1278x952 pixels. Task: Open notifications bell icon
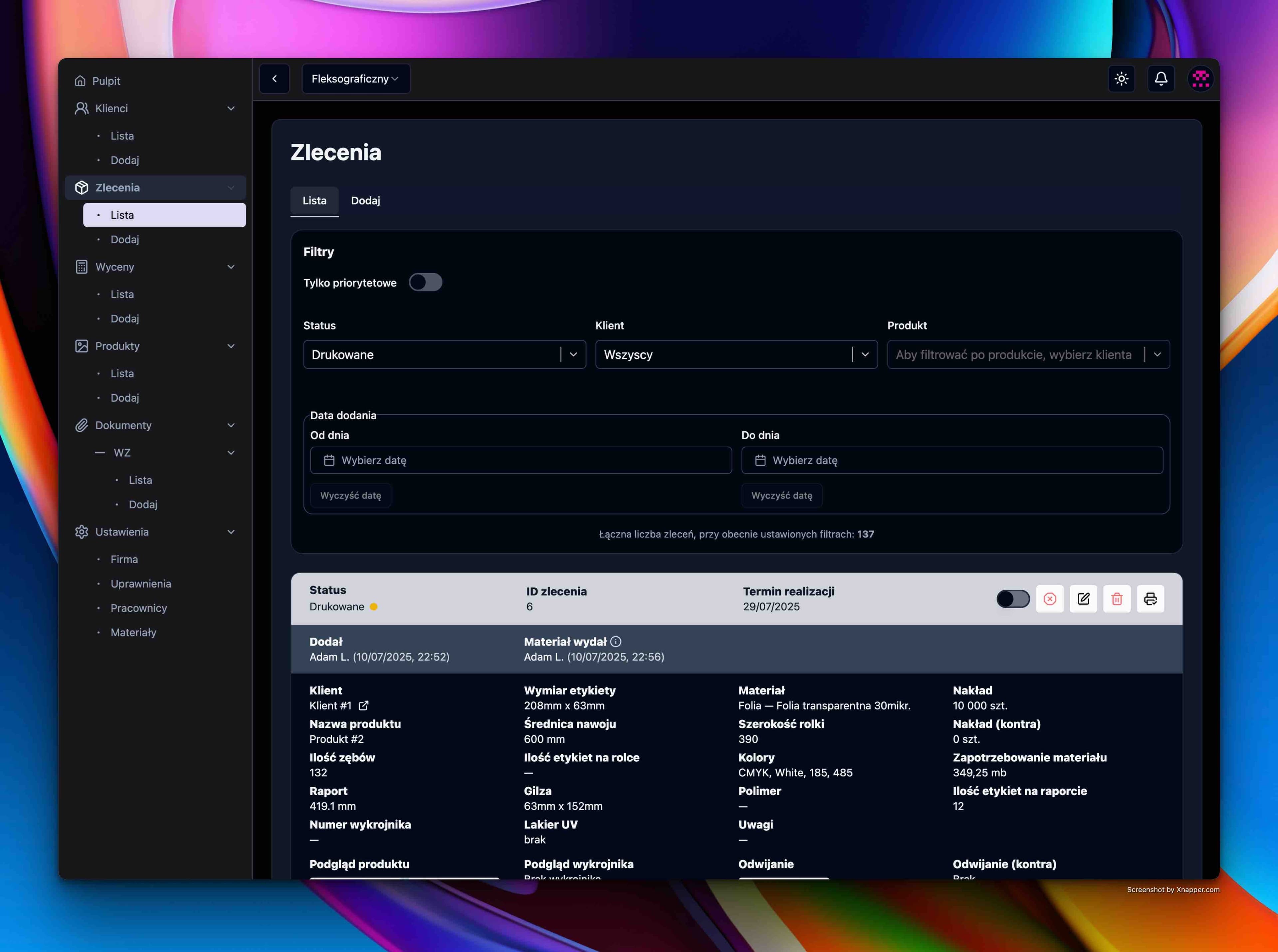tap(1161, 79)
